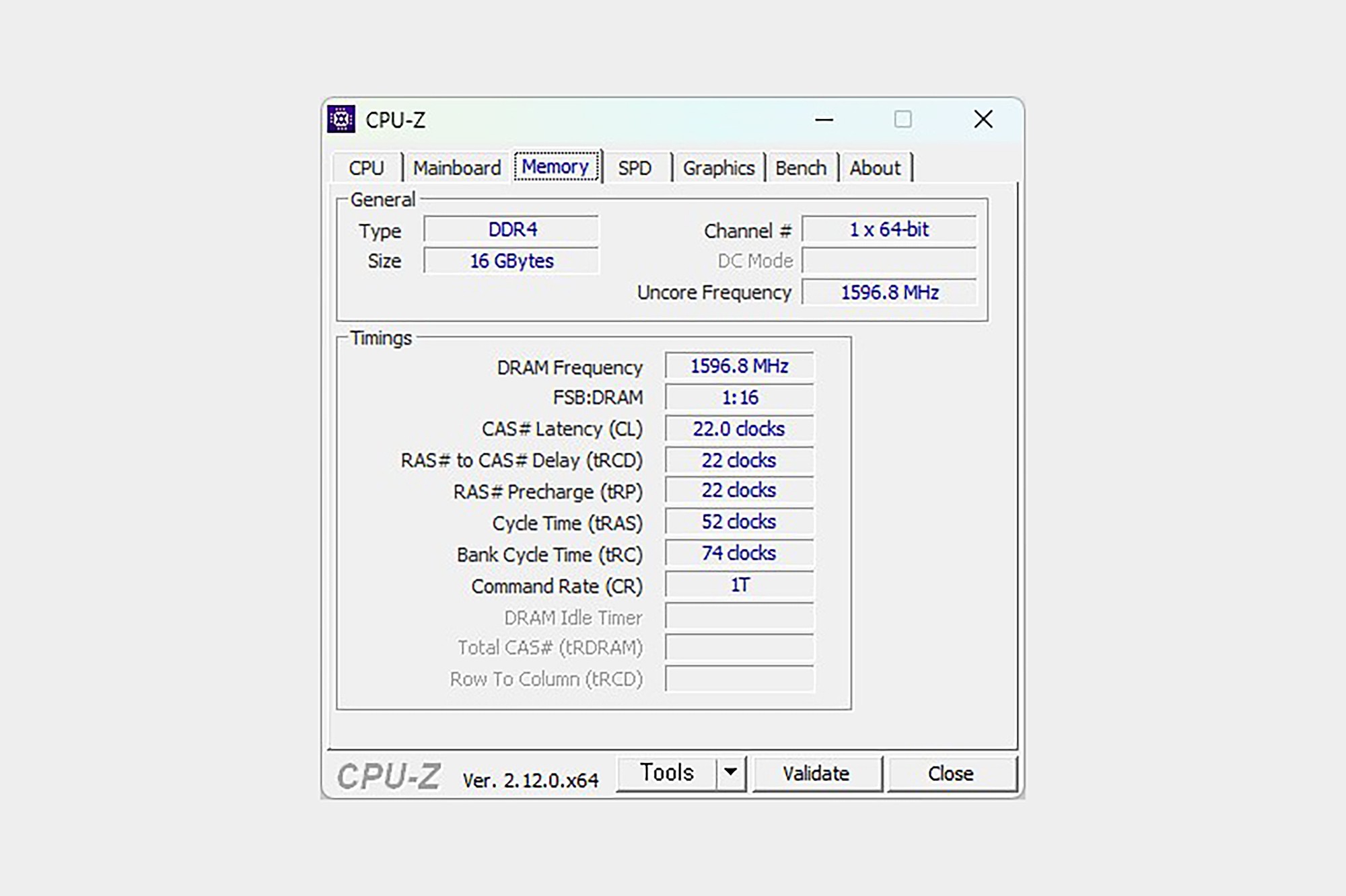Go to the SPD tab
Screen dimensions: 1346x896
(x=635, y=168)
